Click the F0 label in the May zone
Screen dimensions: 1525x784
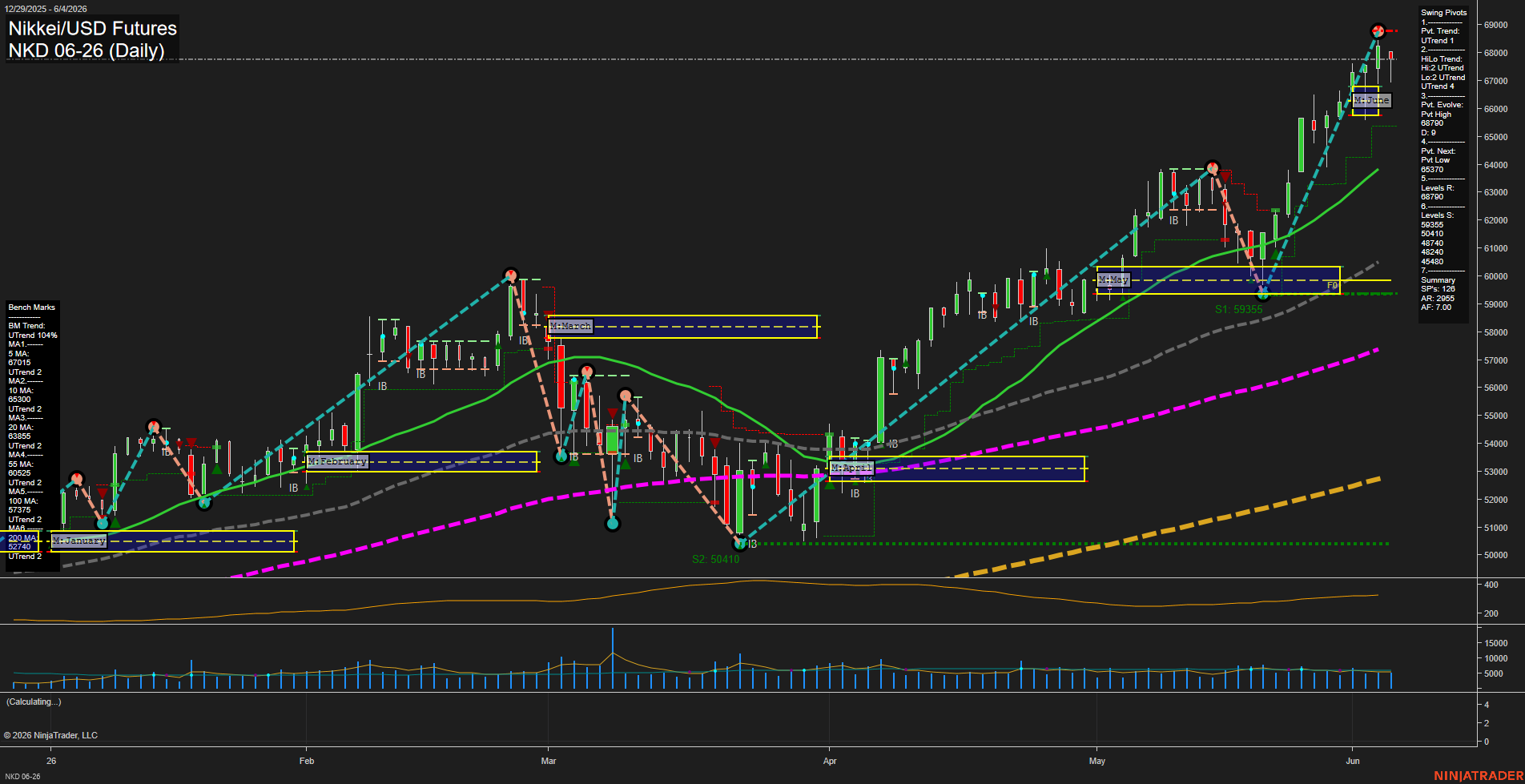(x=1332, y=286)
